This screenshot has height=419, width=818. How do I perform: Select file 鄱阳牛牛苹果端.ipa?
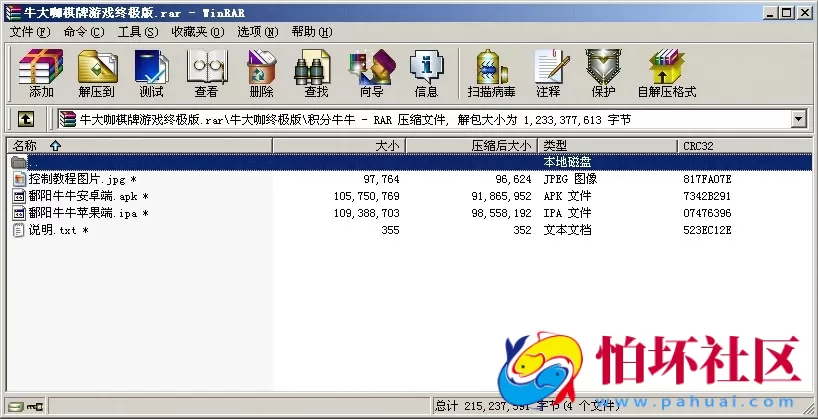[x=88, y=213]
